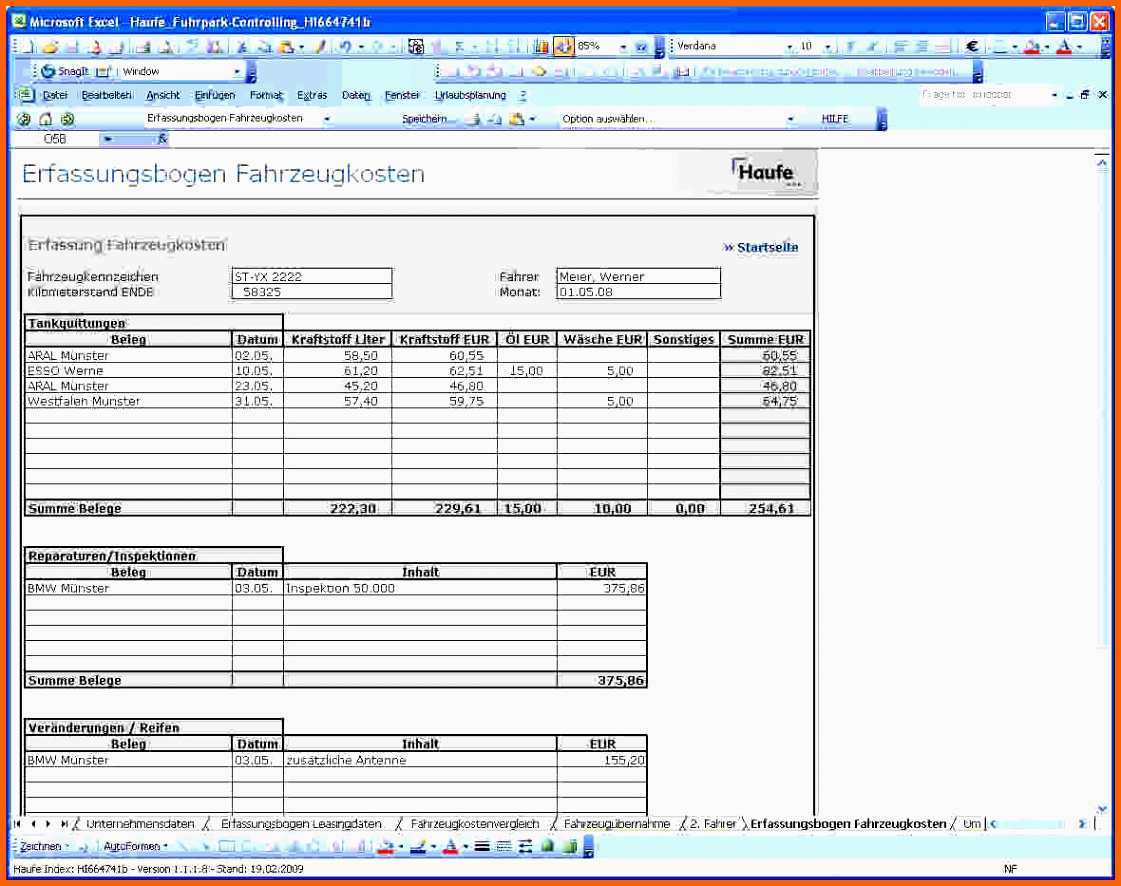The height and width of the screenshot is (886, 1121).
Task: Click the Cut scissors icon
Action: pos(242,47)
